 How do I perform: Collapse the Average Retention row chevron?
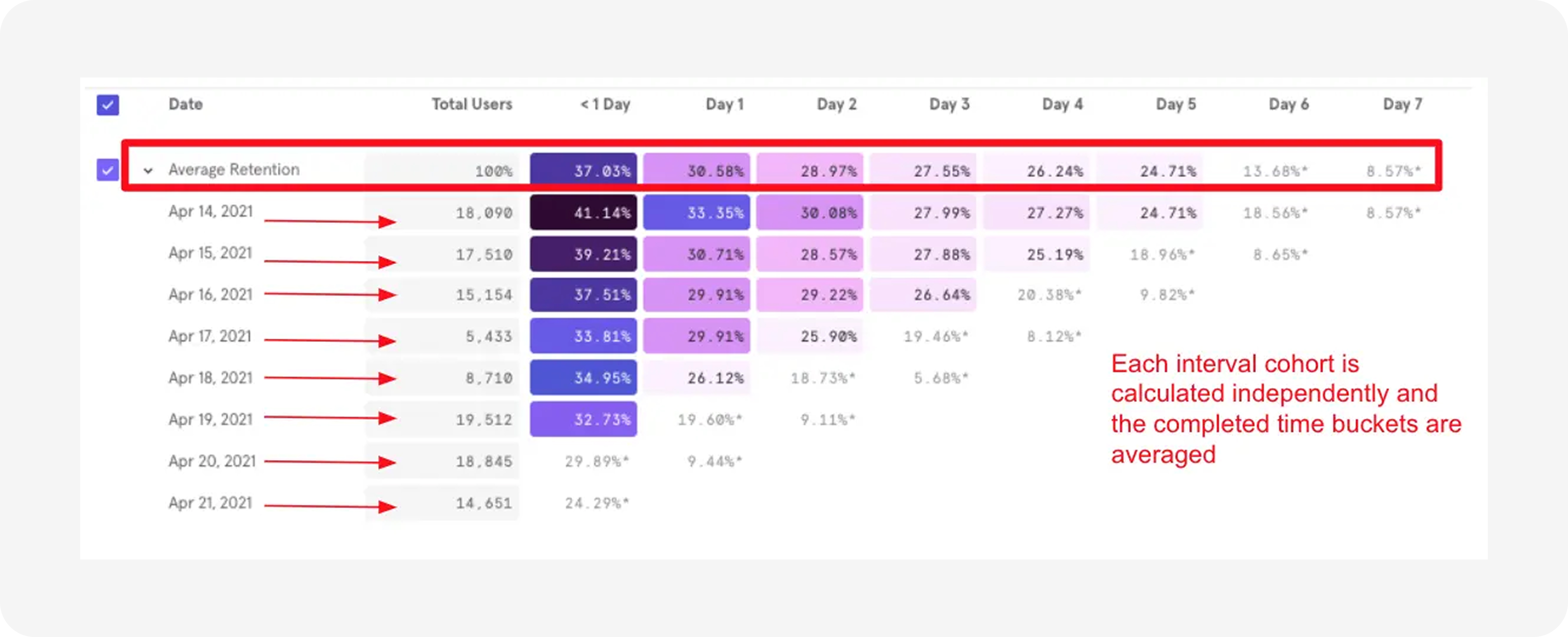coord(148,171)
